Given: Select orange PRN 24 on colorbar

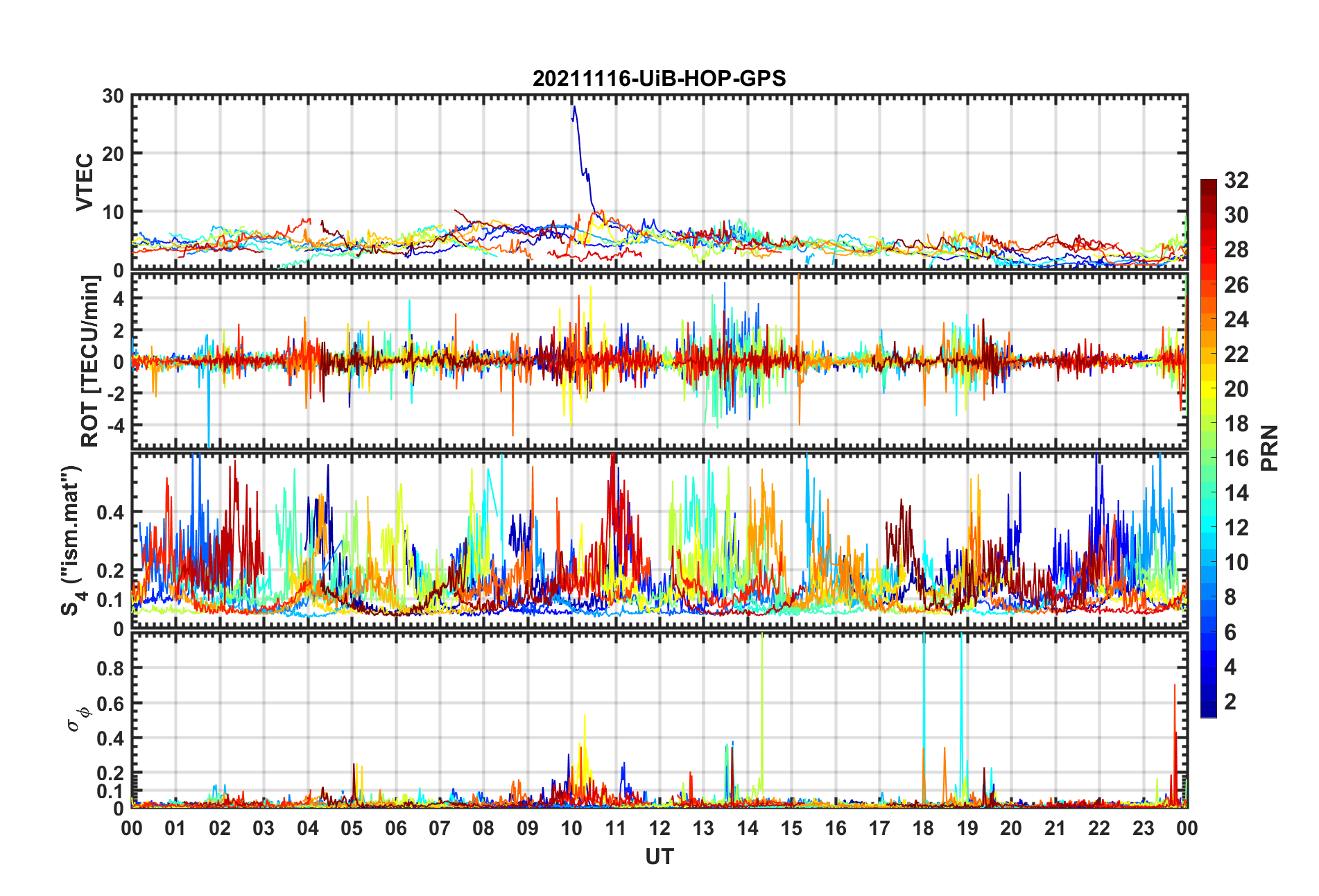Looking at the screenshot, I should (1209, 320).
